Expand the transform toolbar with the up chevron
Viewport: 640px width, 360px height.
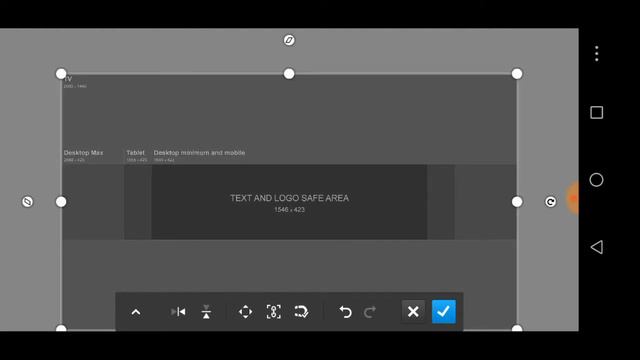point(136,312)
